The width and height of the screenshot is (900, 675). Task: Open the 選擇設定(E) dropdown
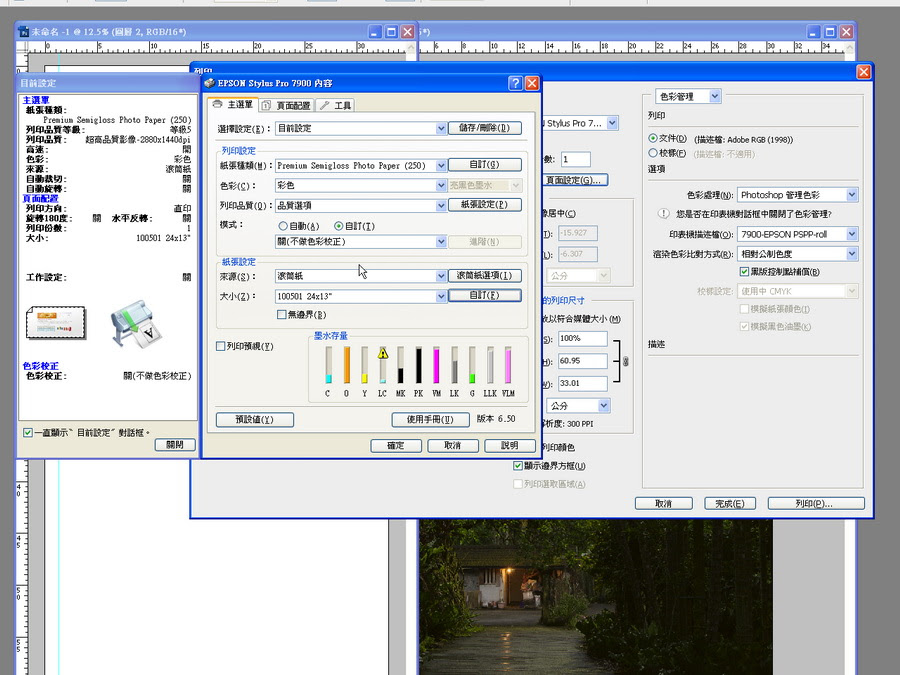361,128
